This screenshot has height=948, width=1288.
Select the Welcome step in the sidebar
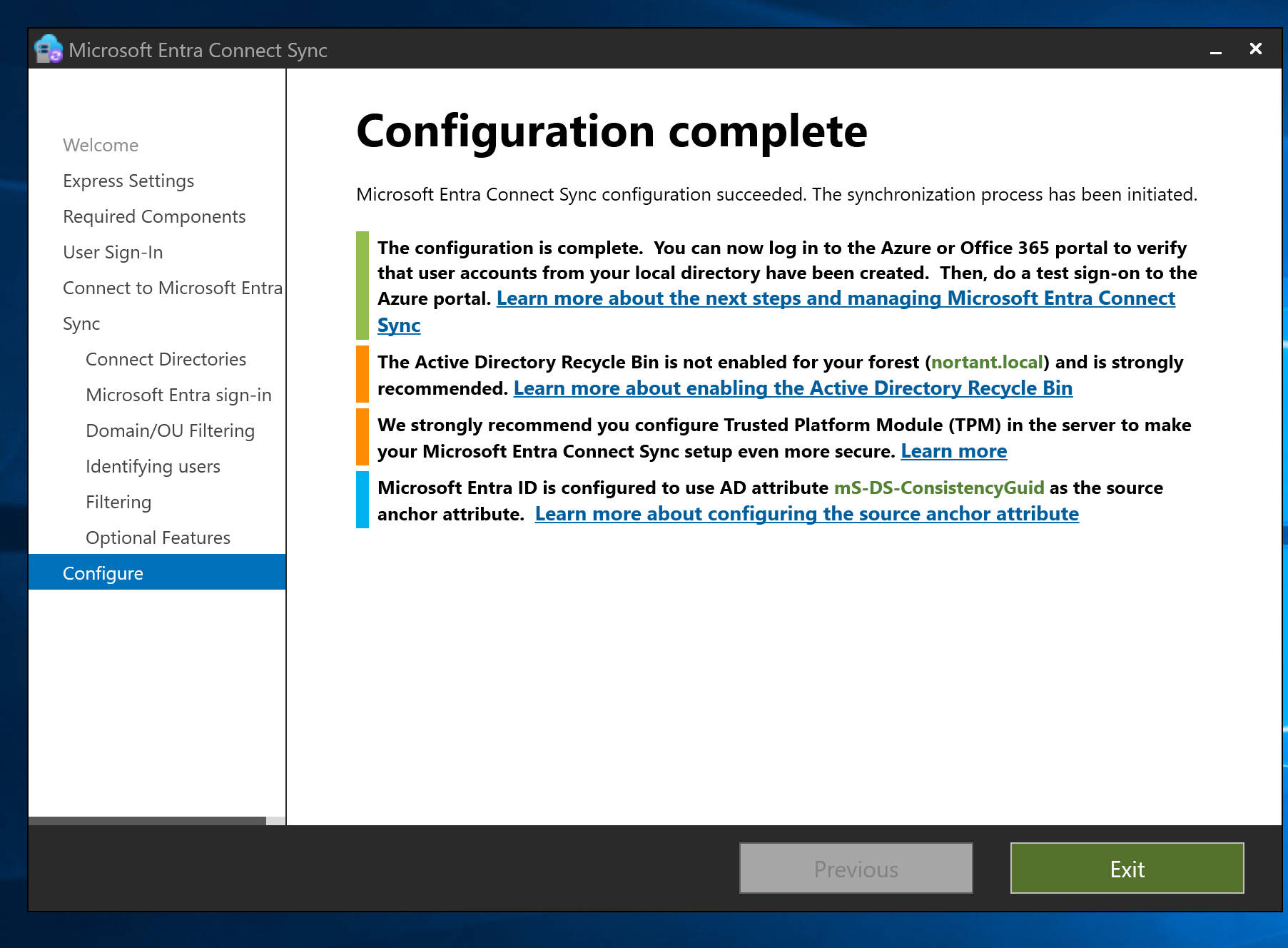click(101, 145)
